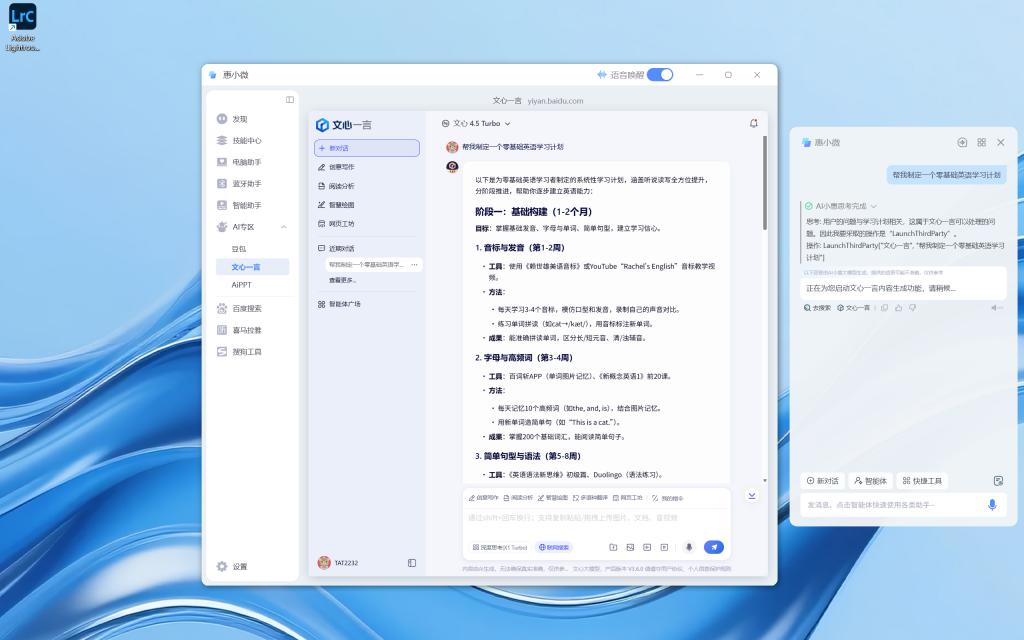Select 创意写作 shortcut above the input
1024x640 pixels.
tap(483, 498)
